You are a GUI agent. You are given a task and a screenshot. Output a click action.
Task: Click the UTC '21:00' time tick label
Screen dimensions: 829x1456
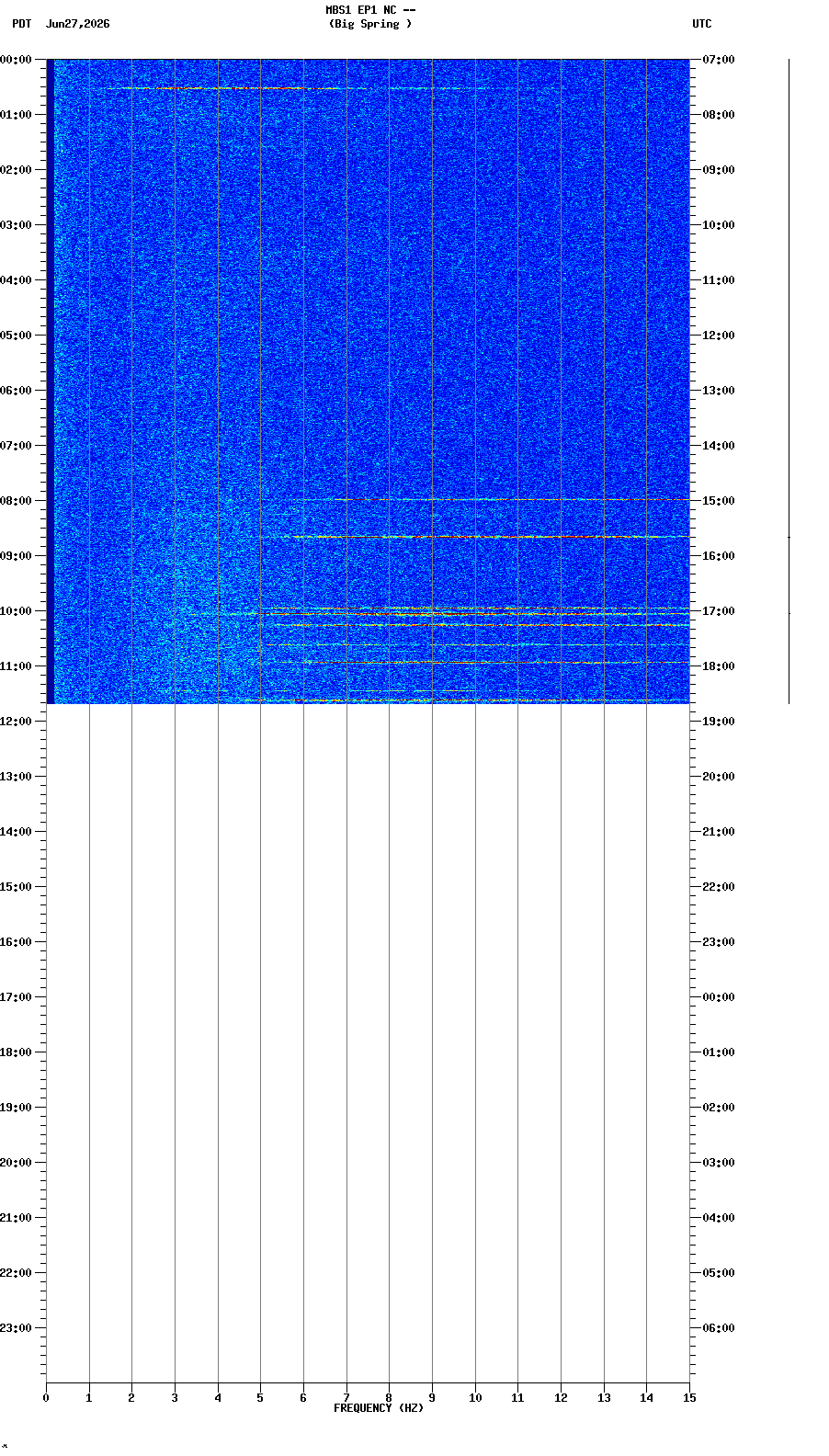(x=719, y=832)
